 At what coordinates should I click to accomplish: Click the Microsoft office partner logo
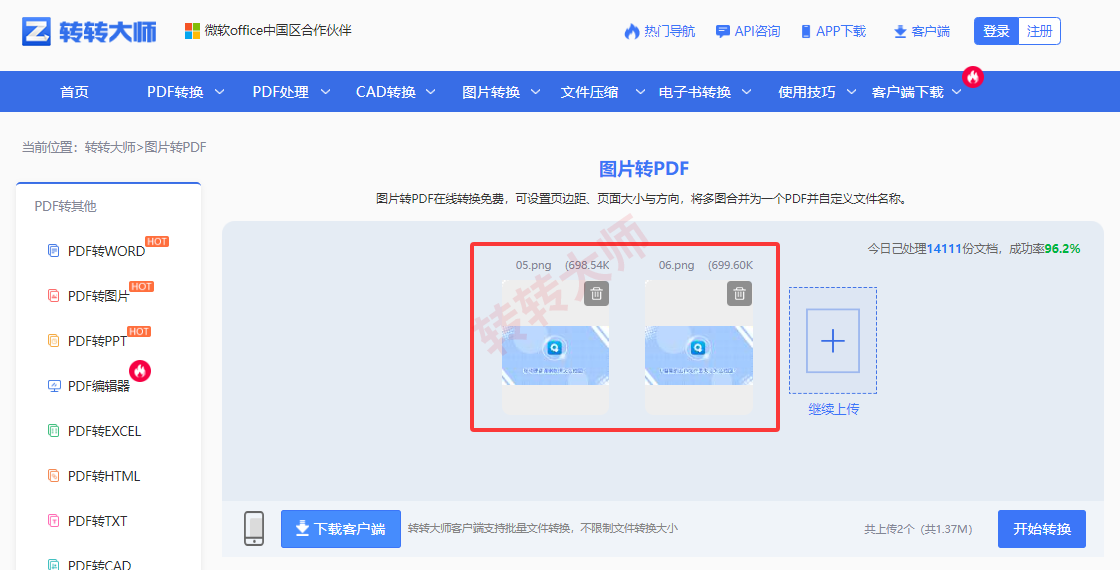[192, 31]
